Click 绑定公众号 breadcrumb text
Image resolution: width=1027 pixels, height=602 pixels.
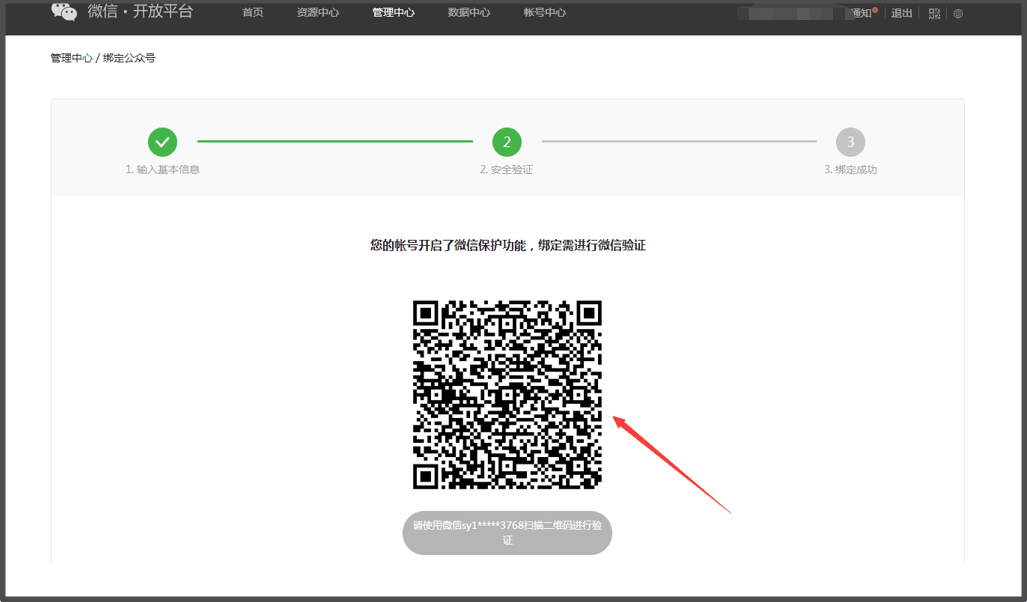click(129, 58)
